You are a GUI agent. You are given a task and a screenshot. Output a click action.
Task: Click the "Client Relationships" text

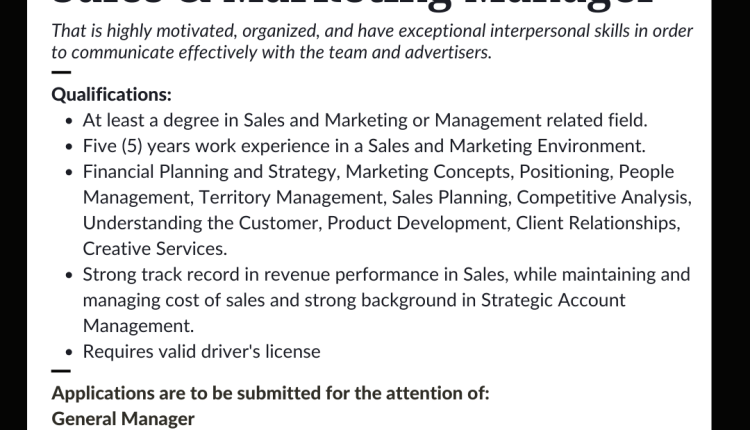click(x=597, y=222)
